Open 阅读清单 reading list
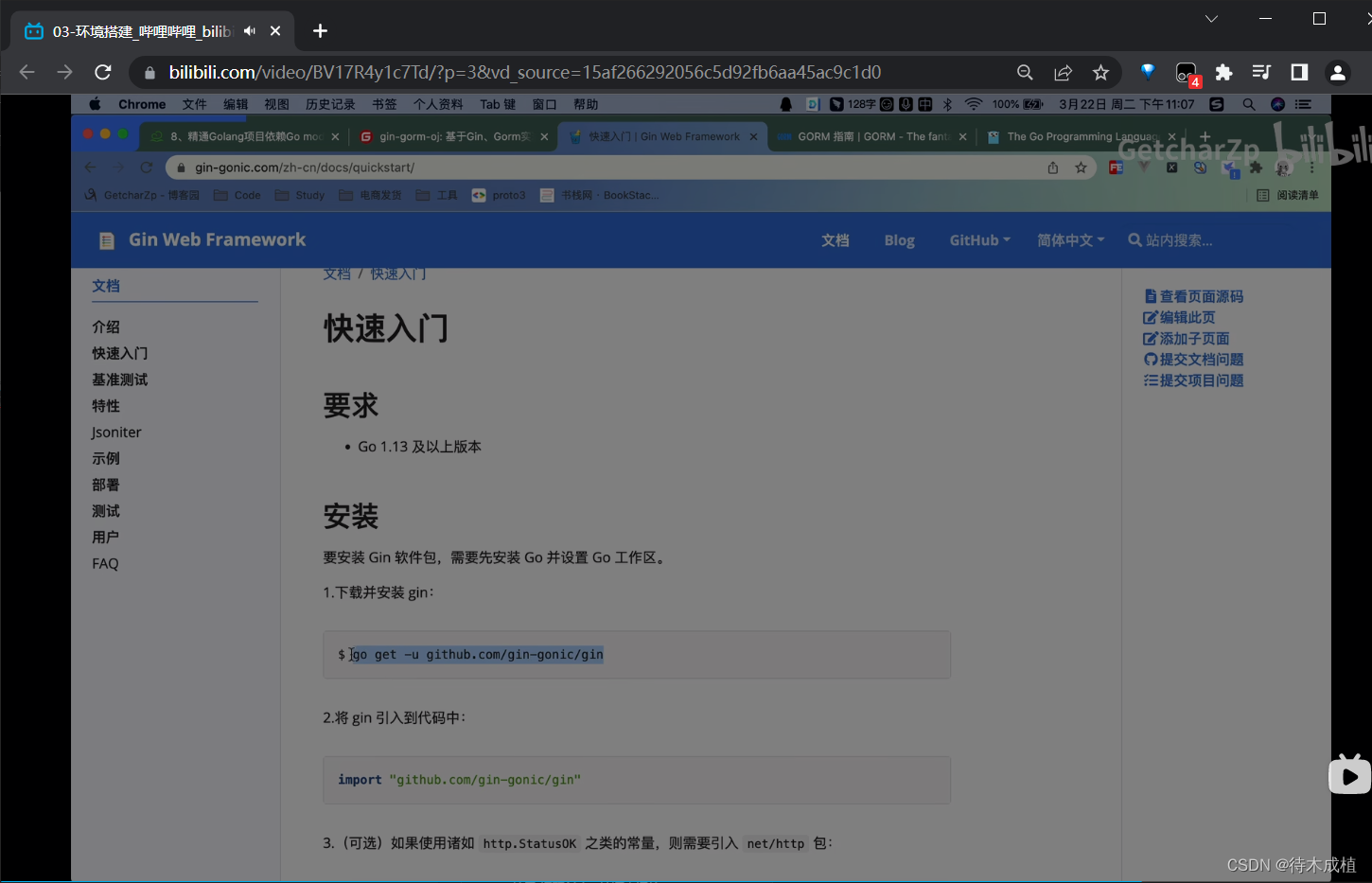This screenshot has height=883, width=1372. pos(1287,195)
